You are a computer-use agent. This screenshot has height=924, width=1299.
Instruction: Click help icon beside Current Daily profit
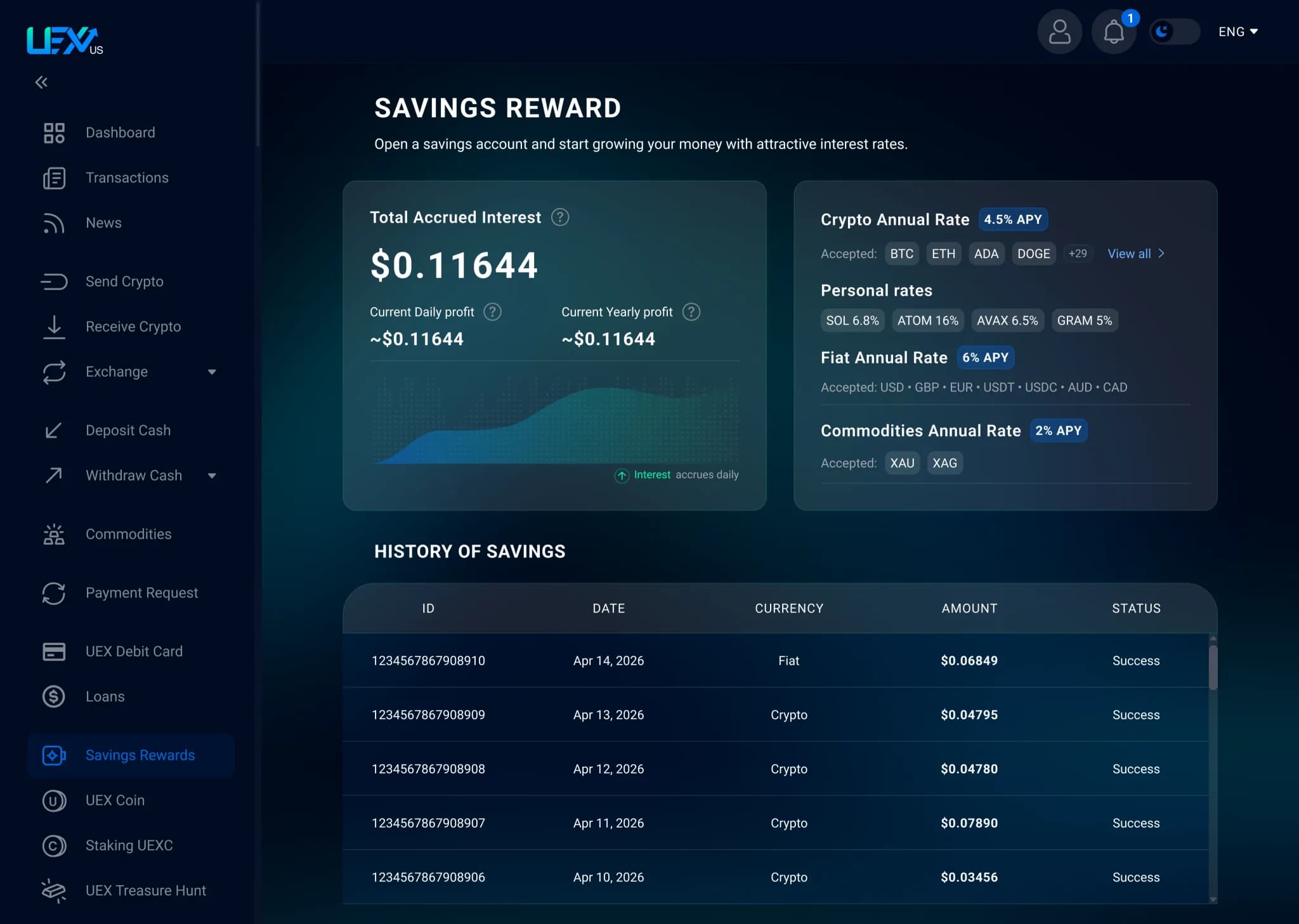point(492,312)
